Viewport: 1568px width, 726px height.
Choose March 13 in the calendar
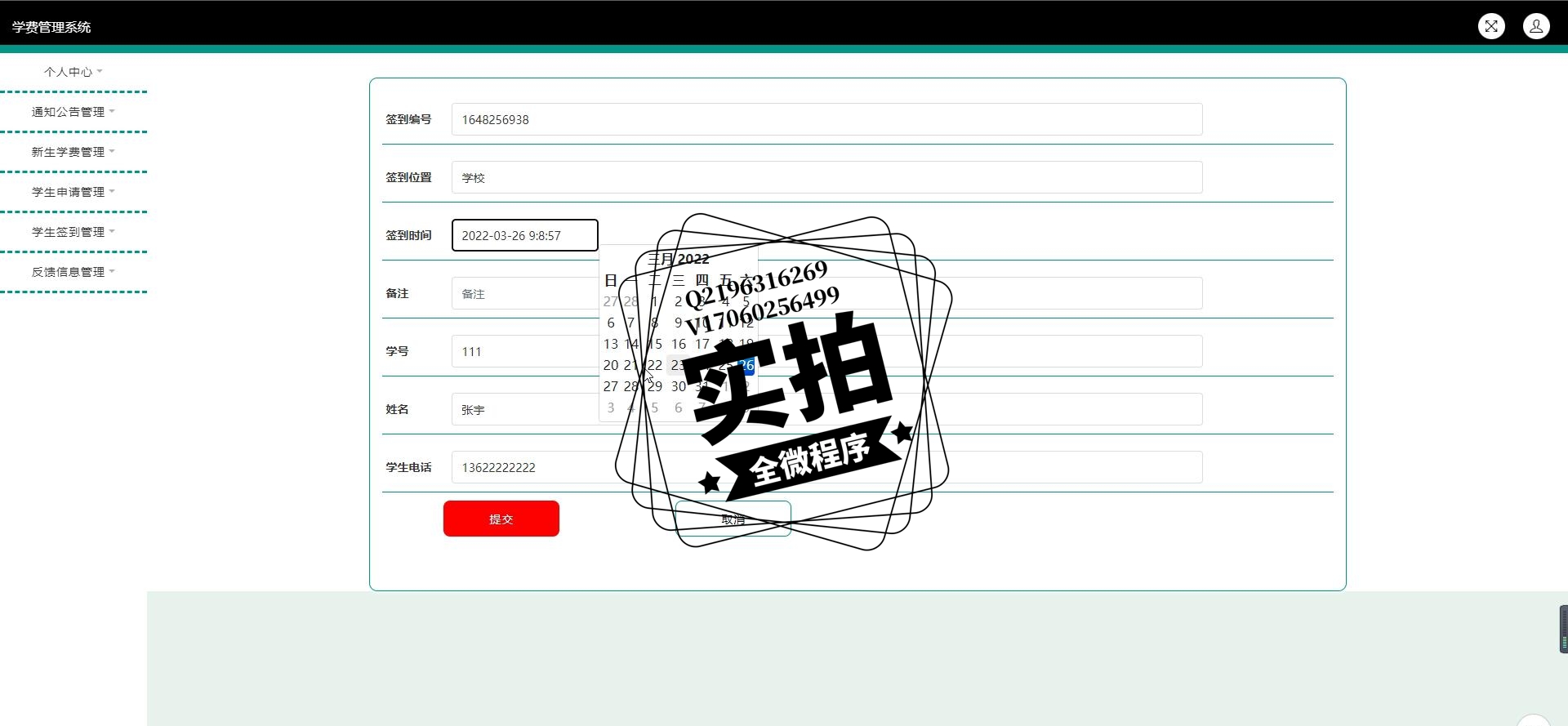611,344
